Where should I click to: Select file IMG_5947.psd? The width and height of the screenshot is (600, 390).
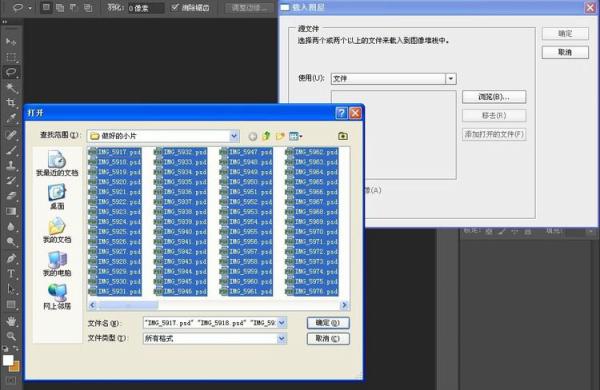[x=246, y=152]
